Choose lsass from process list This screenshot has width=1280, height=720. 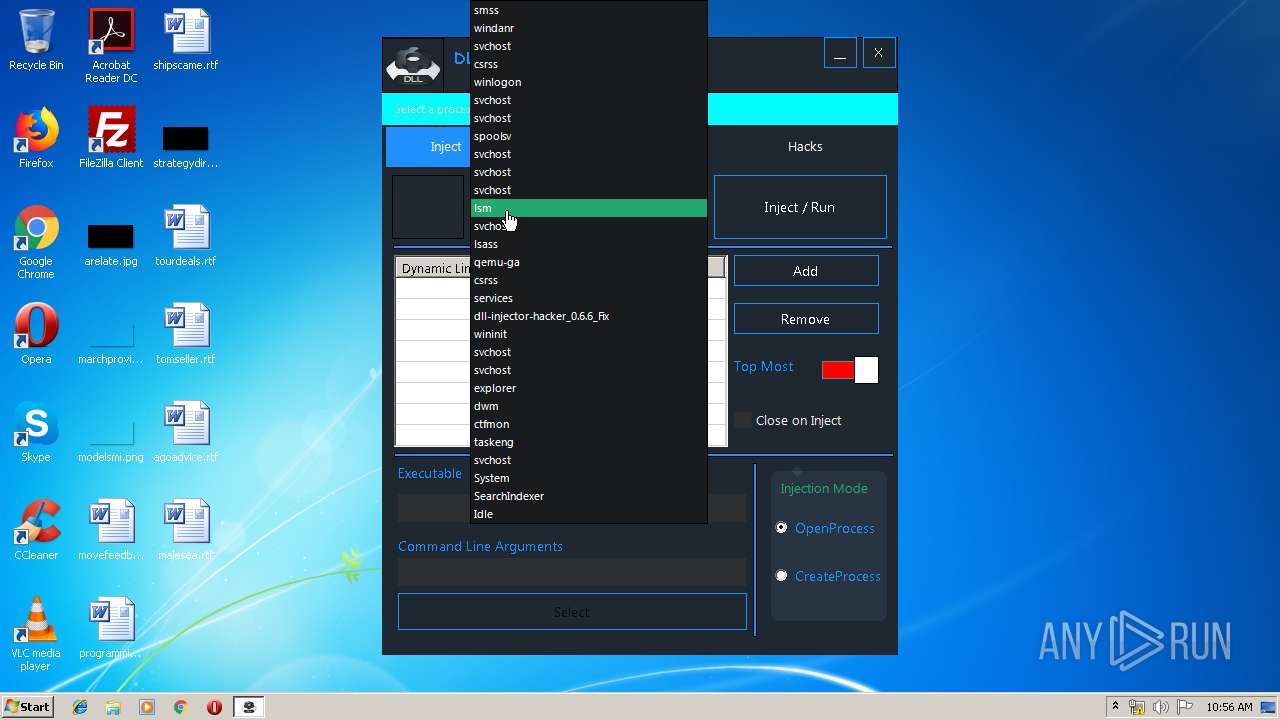(589, 244)
